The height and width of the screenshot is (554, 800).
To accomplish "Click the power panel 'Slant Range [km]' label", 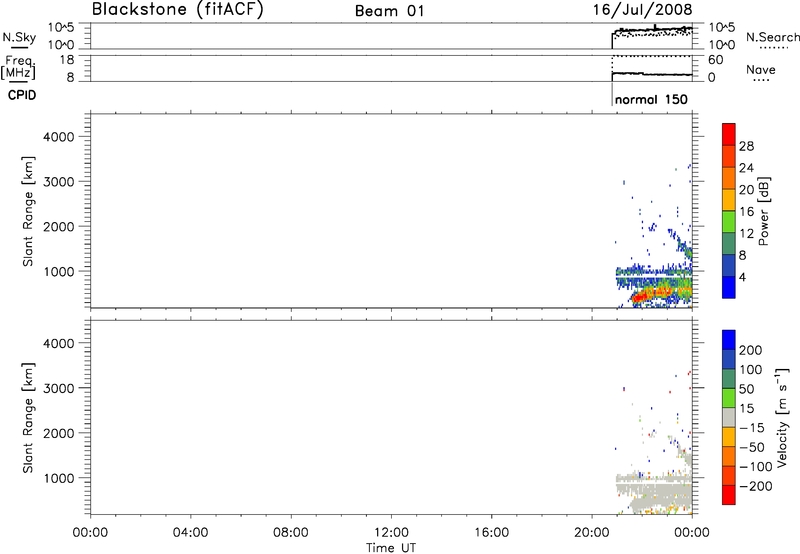I will coord(28,211).
